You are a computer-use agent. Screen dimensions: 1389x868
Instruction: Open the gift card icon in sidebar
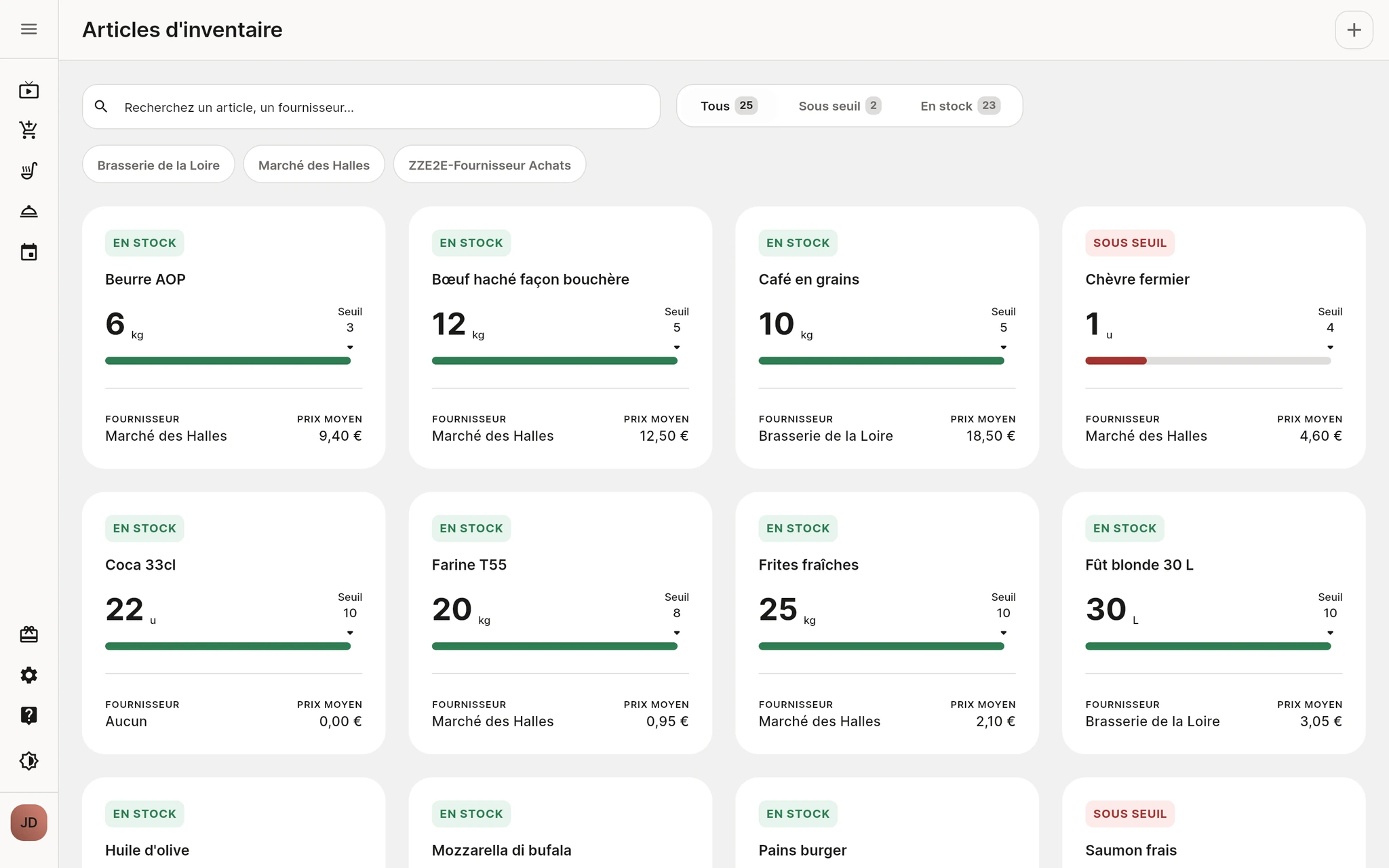(x=28, y=635)
